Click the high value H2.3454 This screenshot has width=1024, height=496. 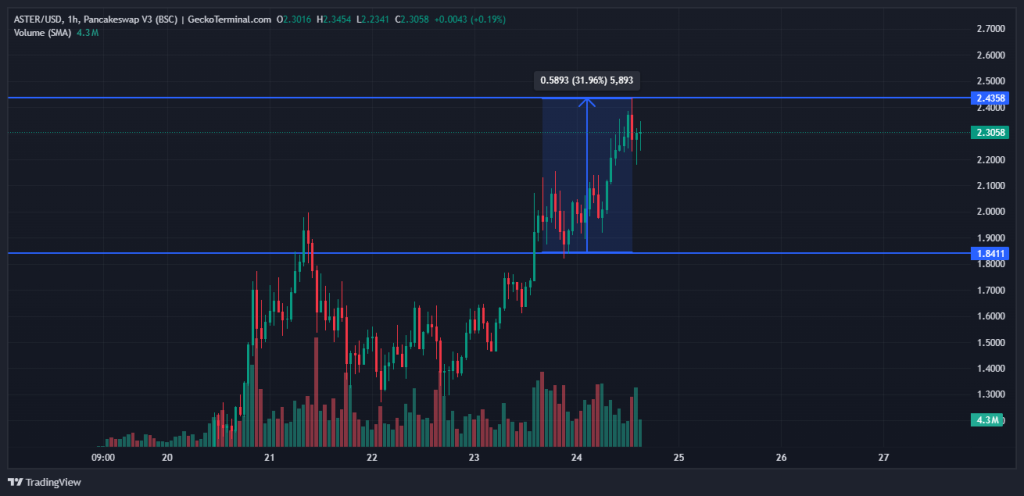[x=335, y=20]
